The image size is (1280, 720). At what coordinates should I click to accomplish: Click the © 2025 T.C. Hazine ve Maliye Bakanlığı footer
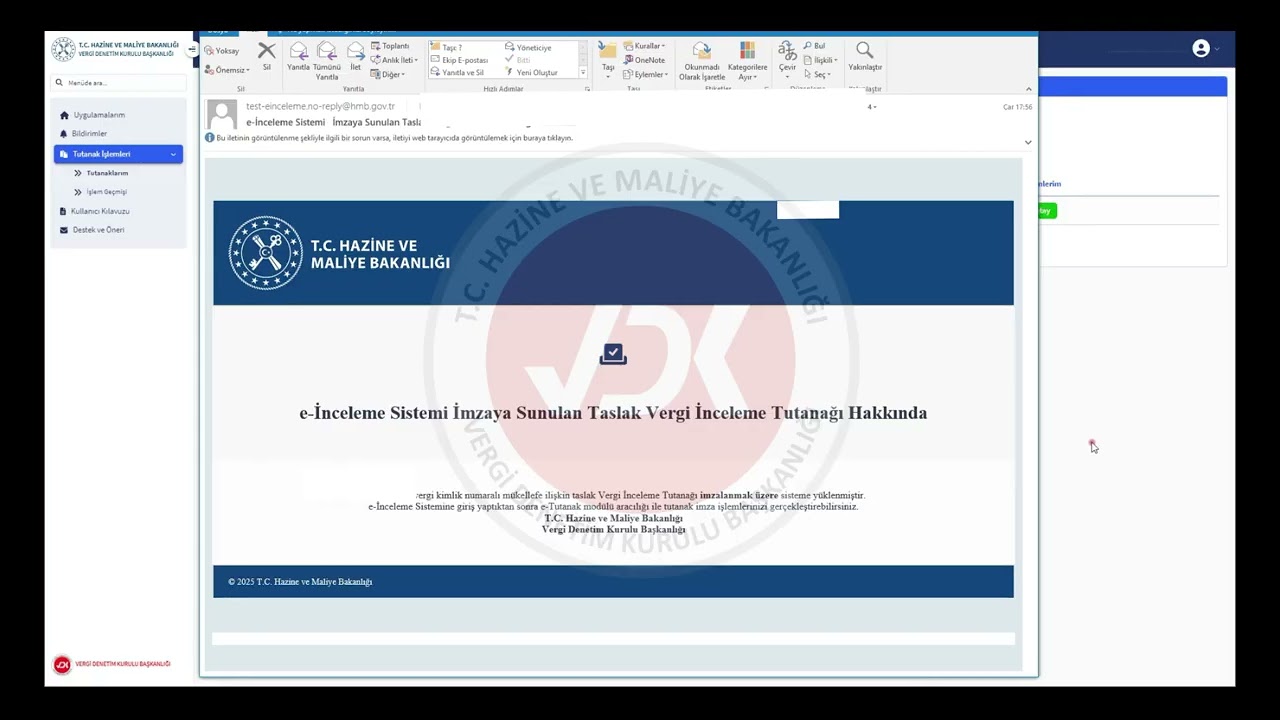[300, 582]
